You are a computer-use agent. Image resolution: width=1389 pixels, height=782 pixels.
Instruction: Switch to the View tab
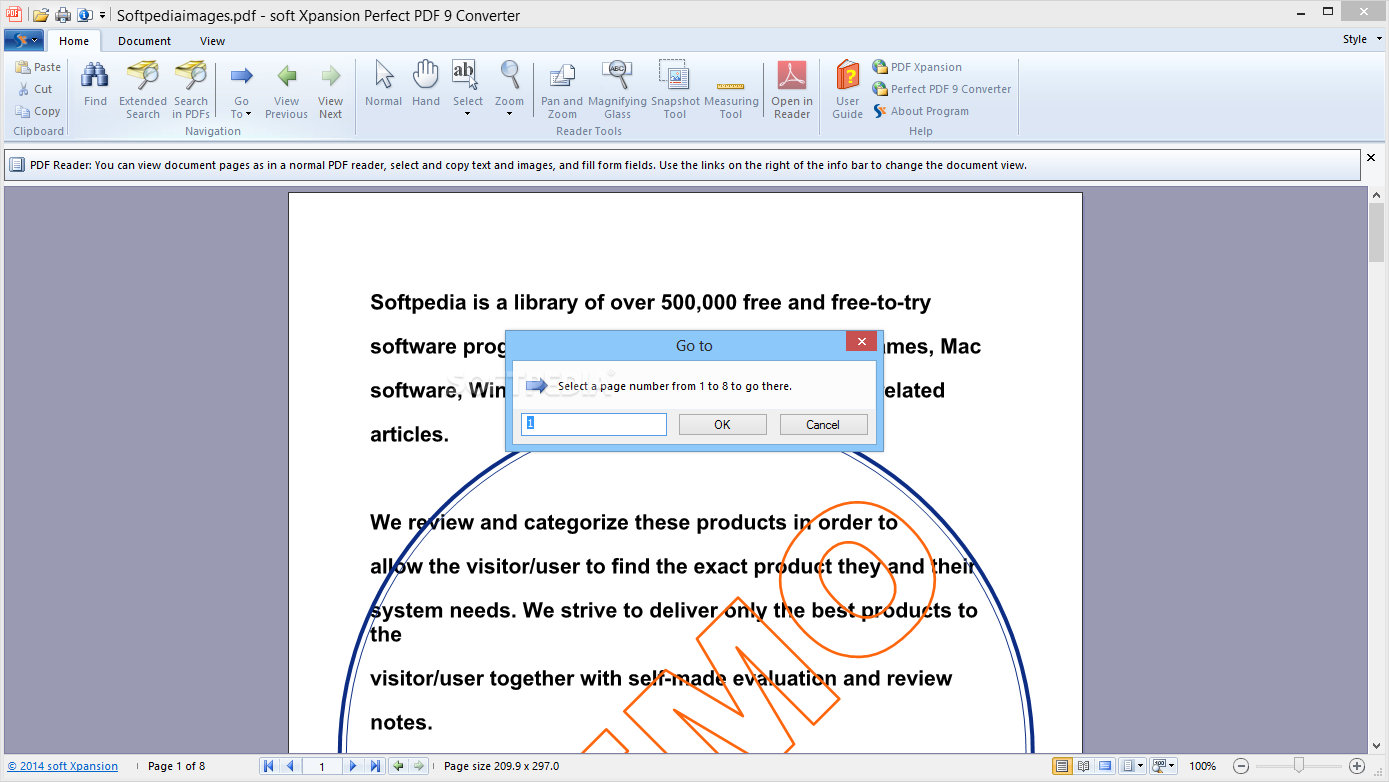pyautogui.click(x=212, y=41)
